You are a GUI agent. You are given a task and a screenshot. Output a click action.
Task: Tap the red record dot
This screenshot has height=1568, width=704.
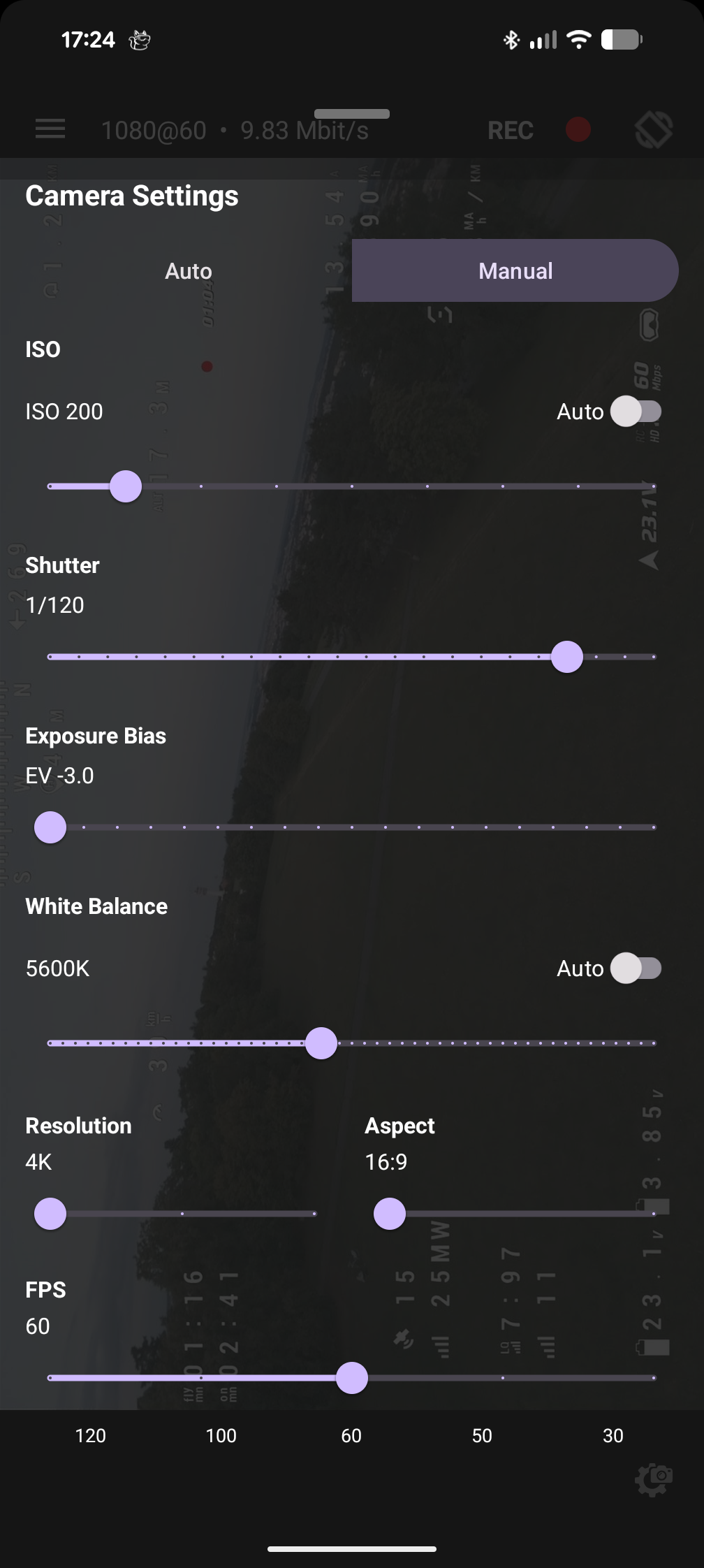coord(577,129)
